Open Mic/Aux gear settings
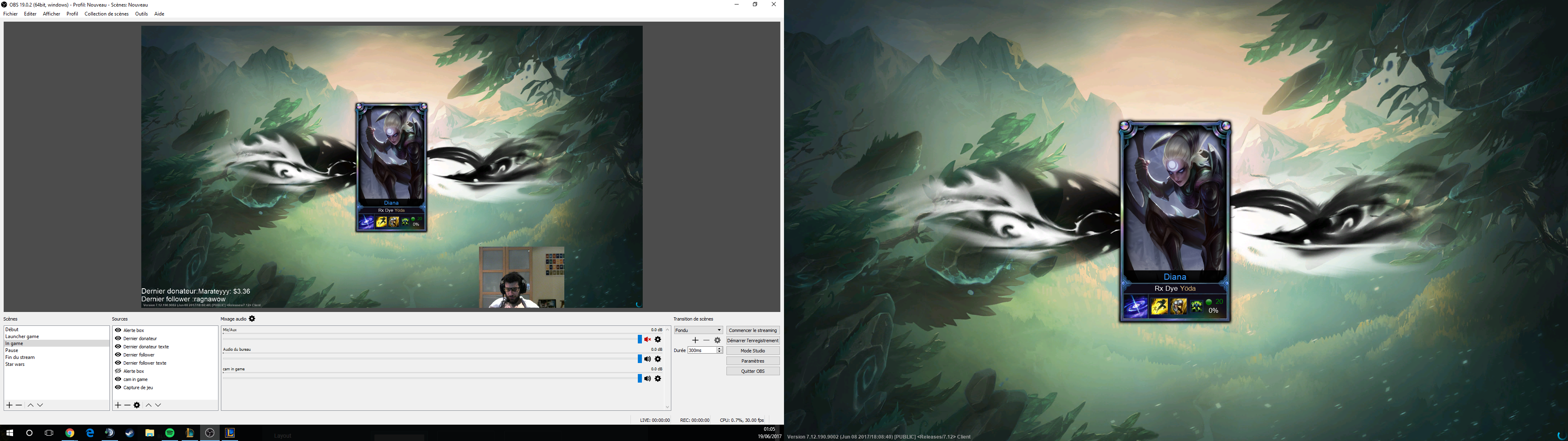Image resolution: width=1568 pixels, height=441 pixels. click(658, 339)
